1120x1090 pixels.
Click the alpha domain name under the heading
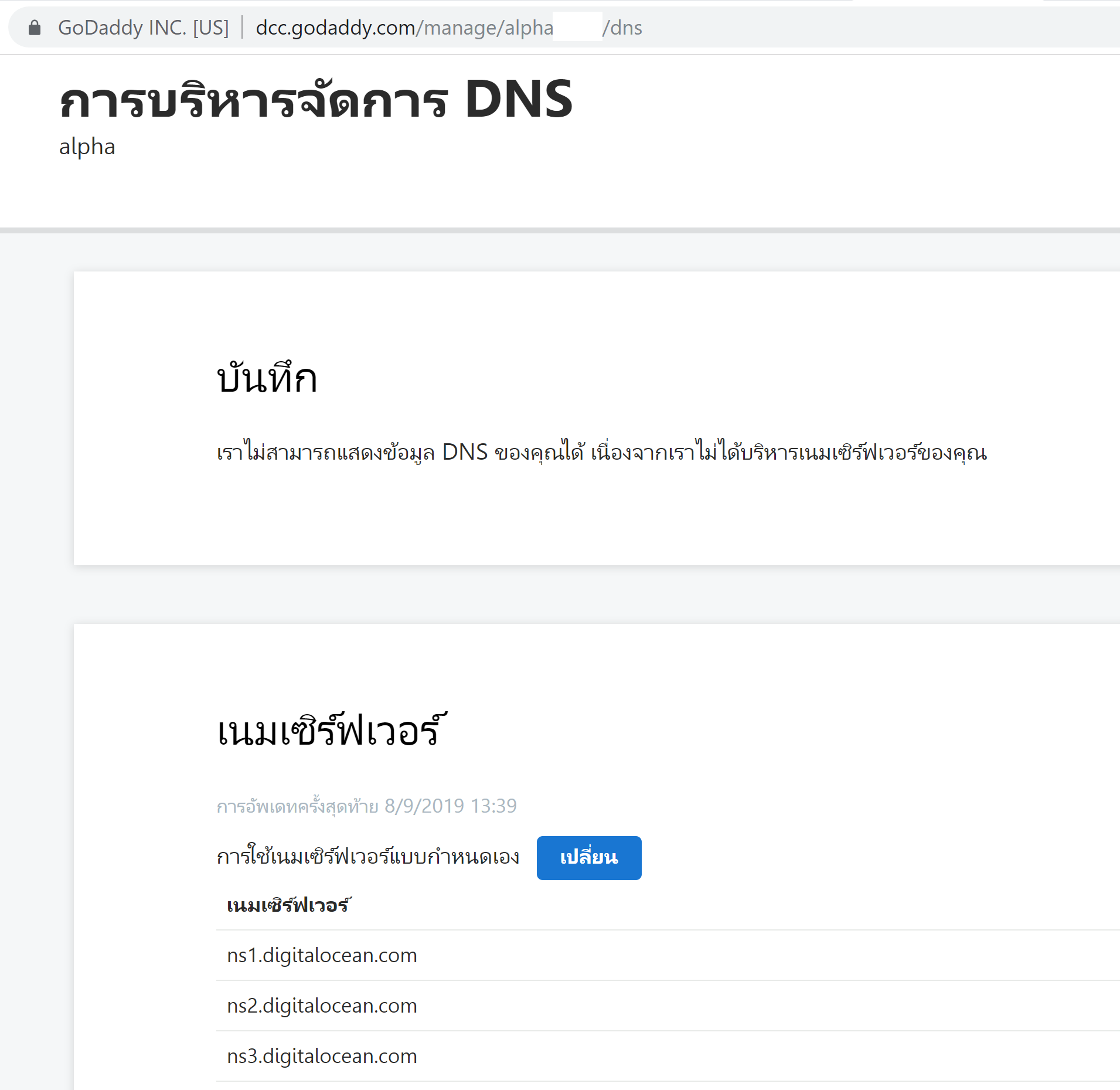(87, 147)
